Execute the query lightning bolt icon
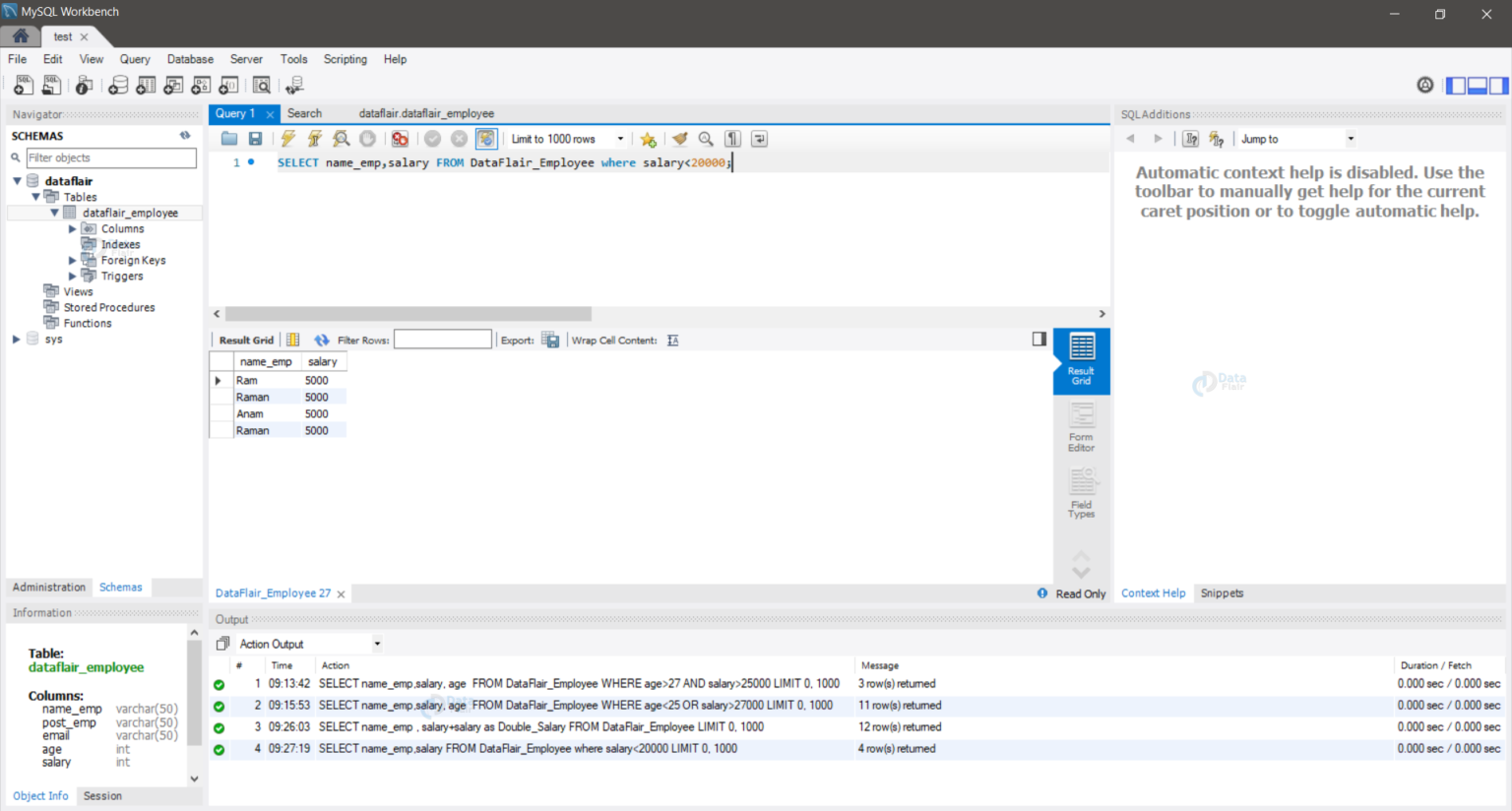The height and width of the screenshot is (811, 1512). coord(287,139)
